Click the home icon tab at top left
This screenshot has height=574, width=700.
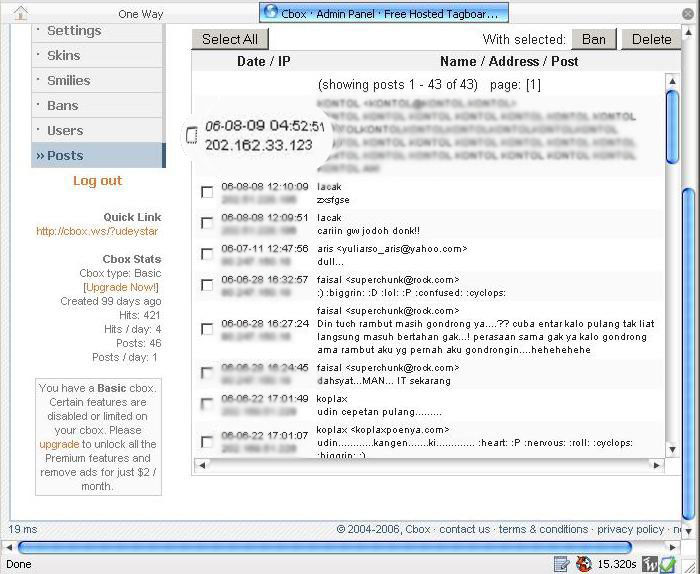tap(21, 13)
